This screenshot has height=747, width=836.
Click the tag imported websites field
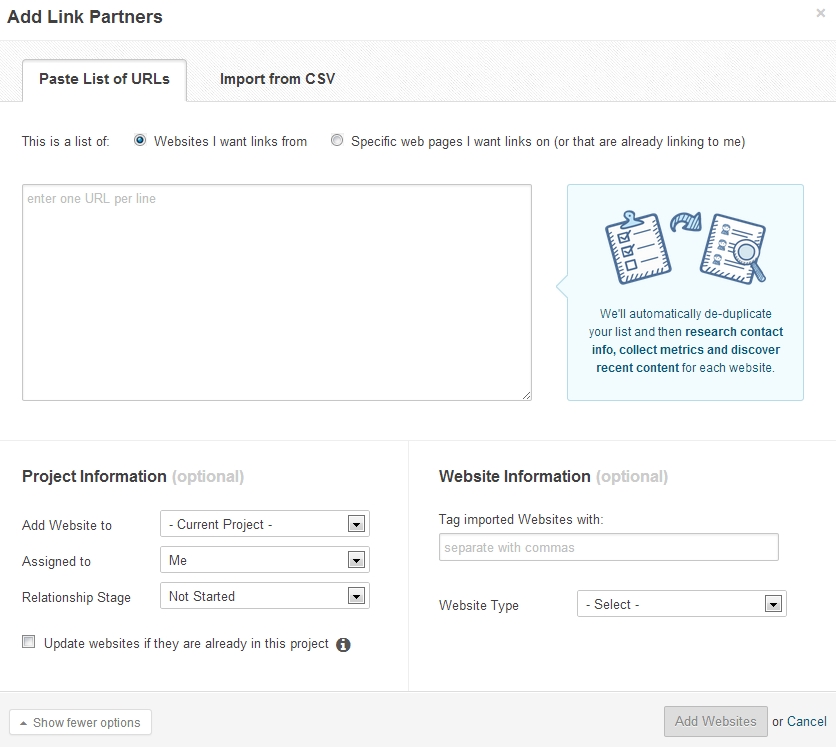click(608, 547)
